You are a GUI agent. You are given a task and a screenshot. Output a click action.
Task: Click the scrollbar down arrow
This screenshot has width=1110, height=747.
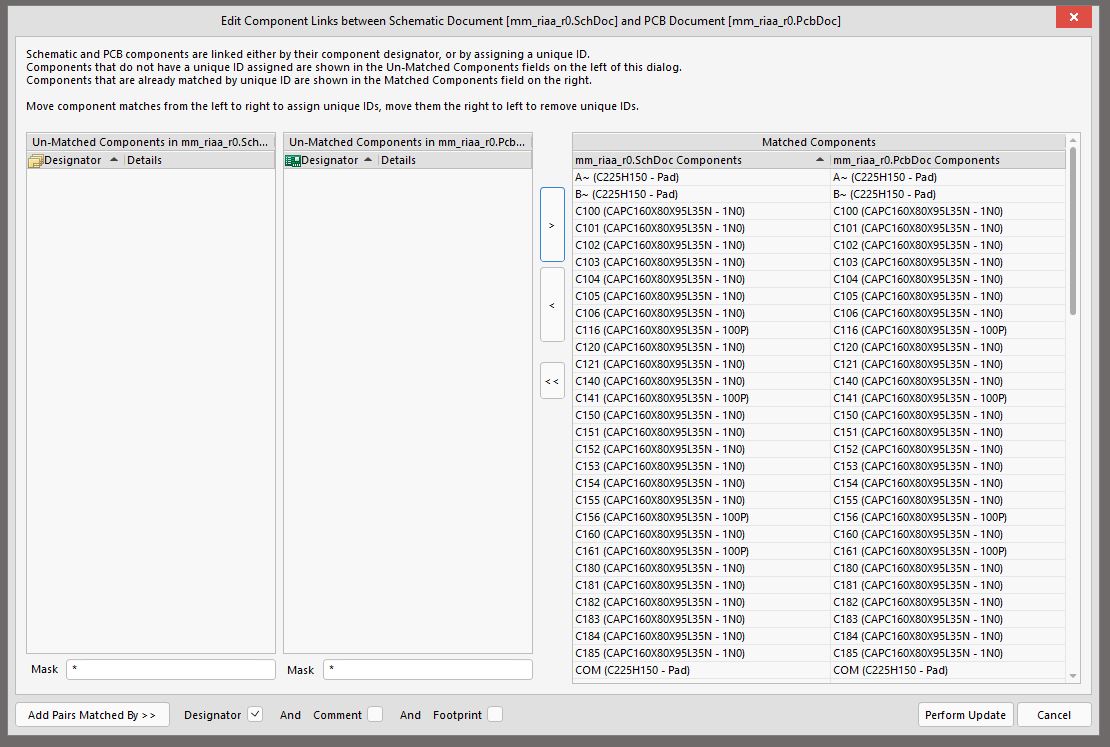tap(1072, 676)
